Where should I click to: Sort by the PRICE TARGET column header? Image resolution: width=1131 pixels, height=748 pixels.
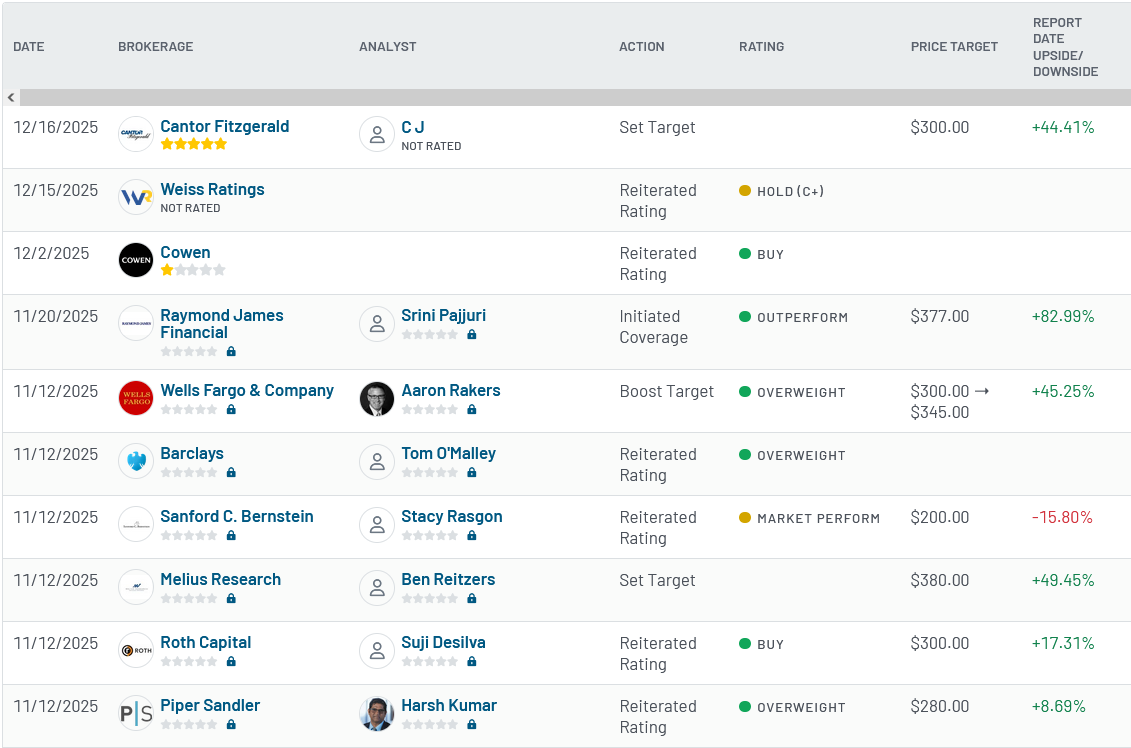tap(954, 46)
